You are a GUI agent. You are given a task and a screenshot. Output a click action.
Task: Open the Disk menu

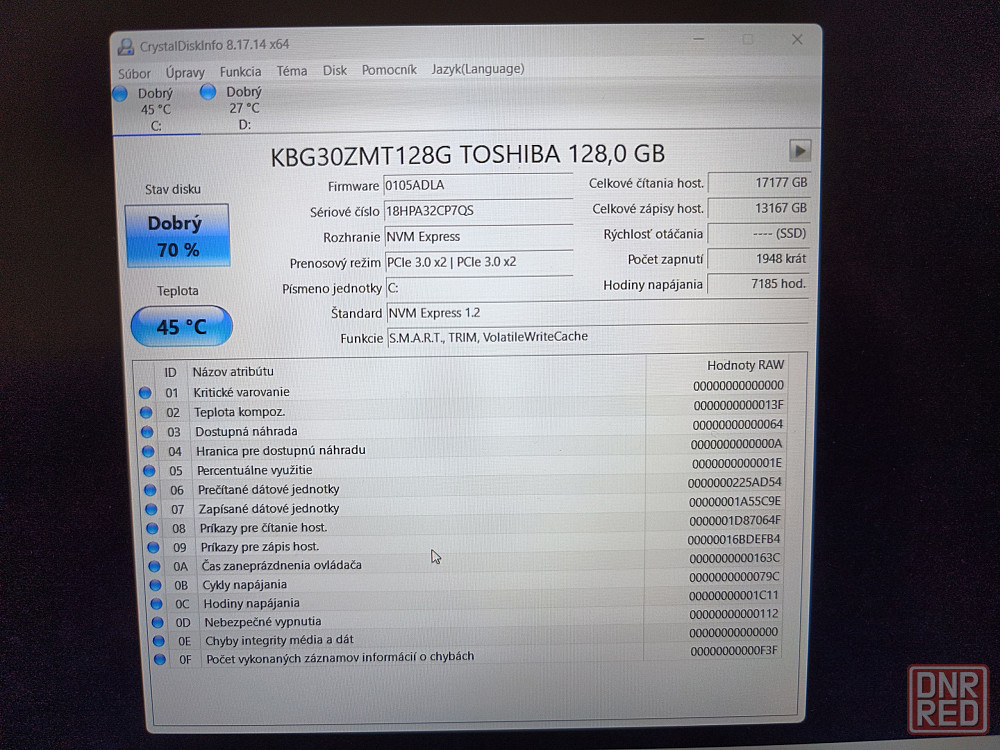pyautogui.click(x=335, y=70)
